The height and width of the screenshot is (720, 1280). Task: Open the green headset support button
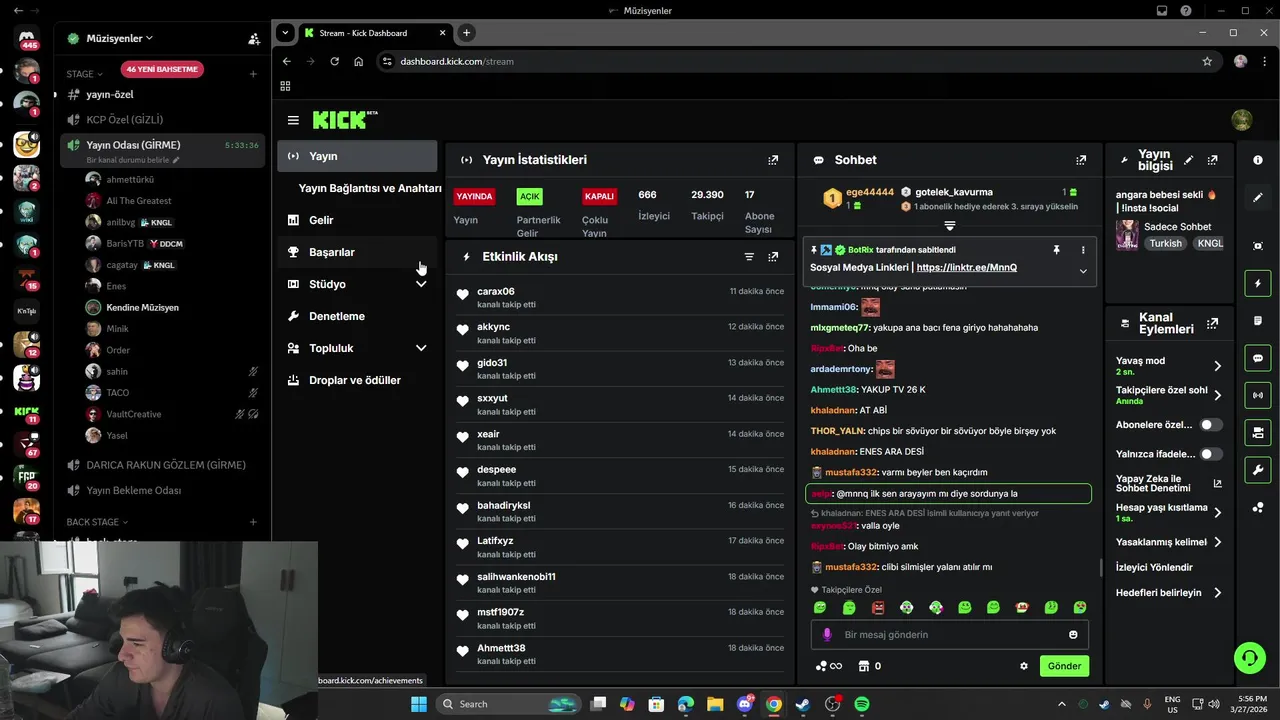click(x=1249, y=657)
